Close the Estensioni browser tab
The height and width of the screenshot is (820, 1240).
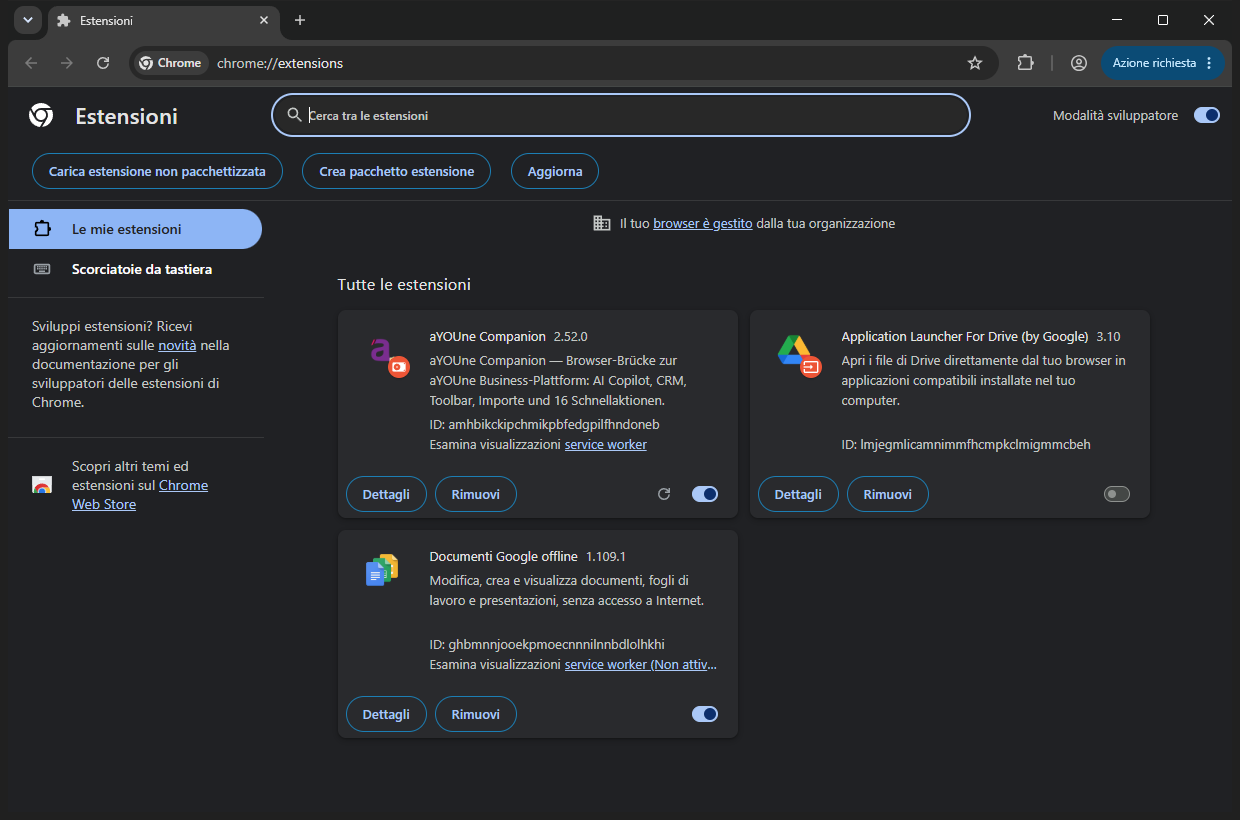[x=264, y=20]
